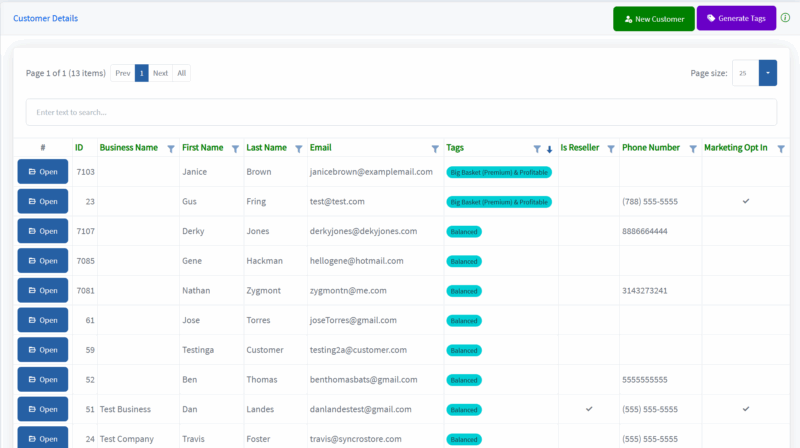Click the Tags column sort arrow

(x=549, y=149)
